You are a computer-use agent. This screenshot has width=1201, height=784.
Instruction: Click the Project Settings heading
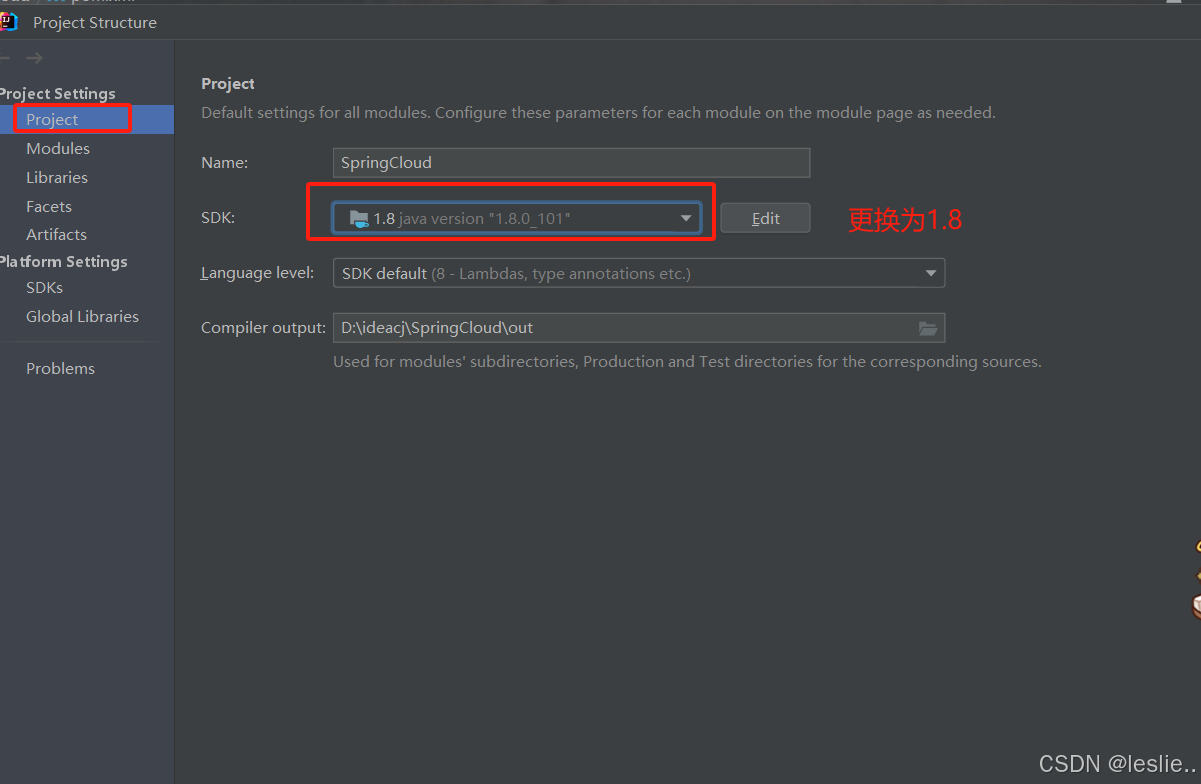point(57,93)
